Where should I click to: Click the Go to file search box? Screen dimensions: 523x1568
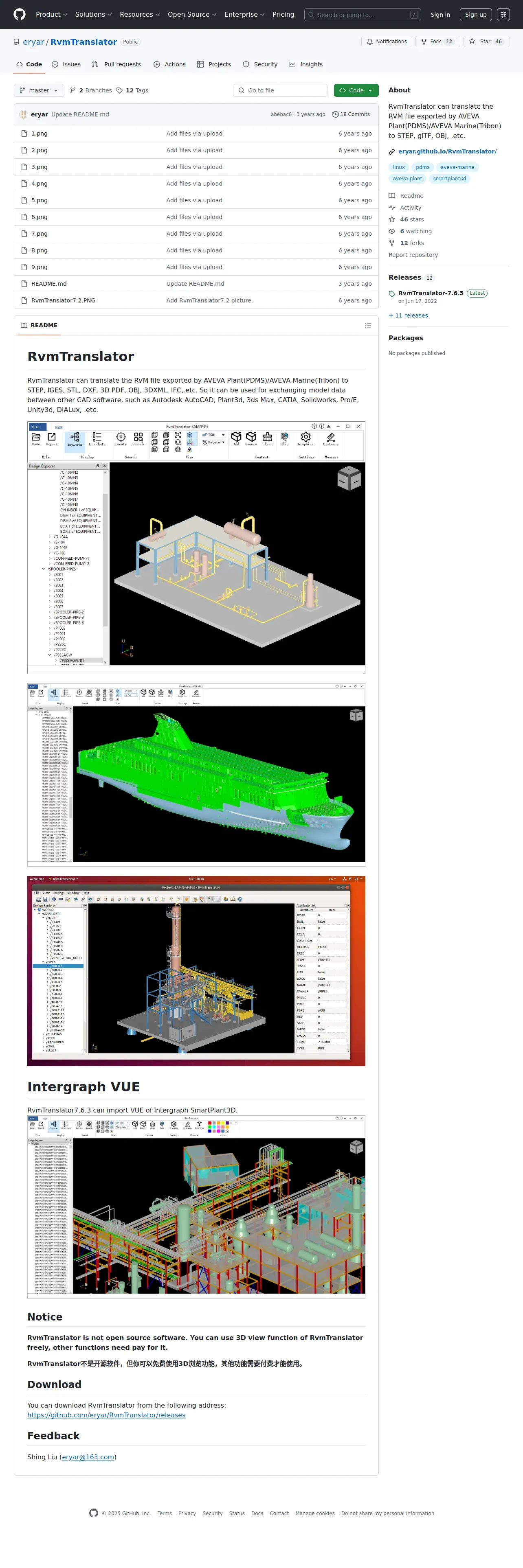(x=280, y=90)
